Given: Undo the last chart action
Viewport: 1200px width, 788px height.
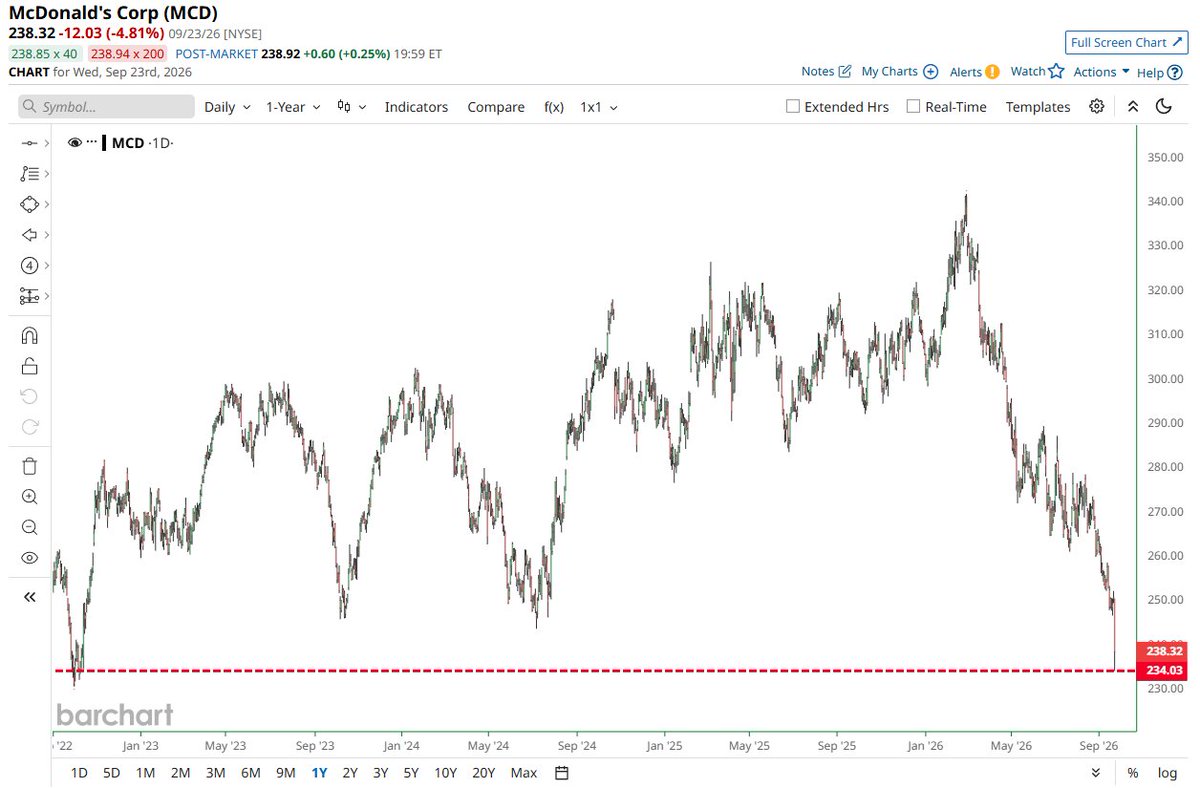Looking at the screenshot, I should pyautogui.click(x=29, y=396).
